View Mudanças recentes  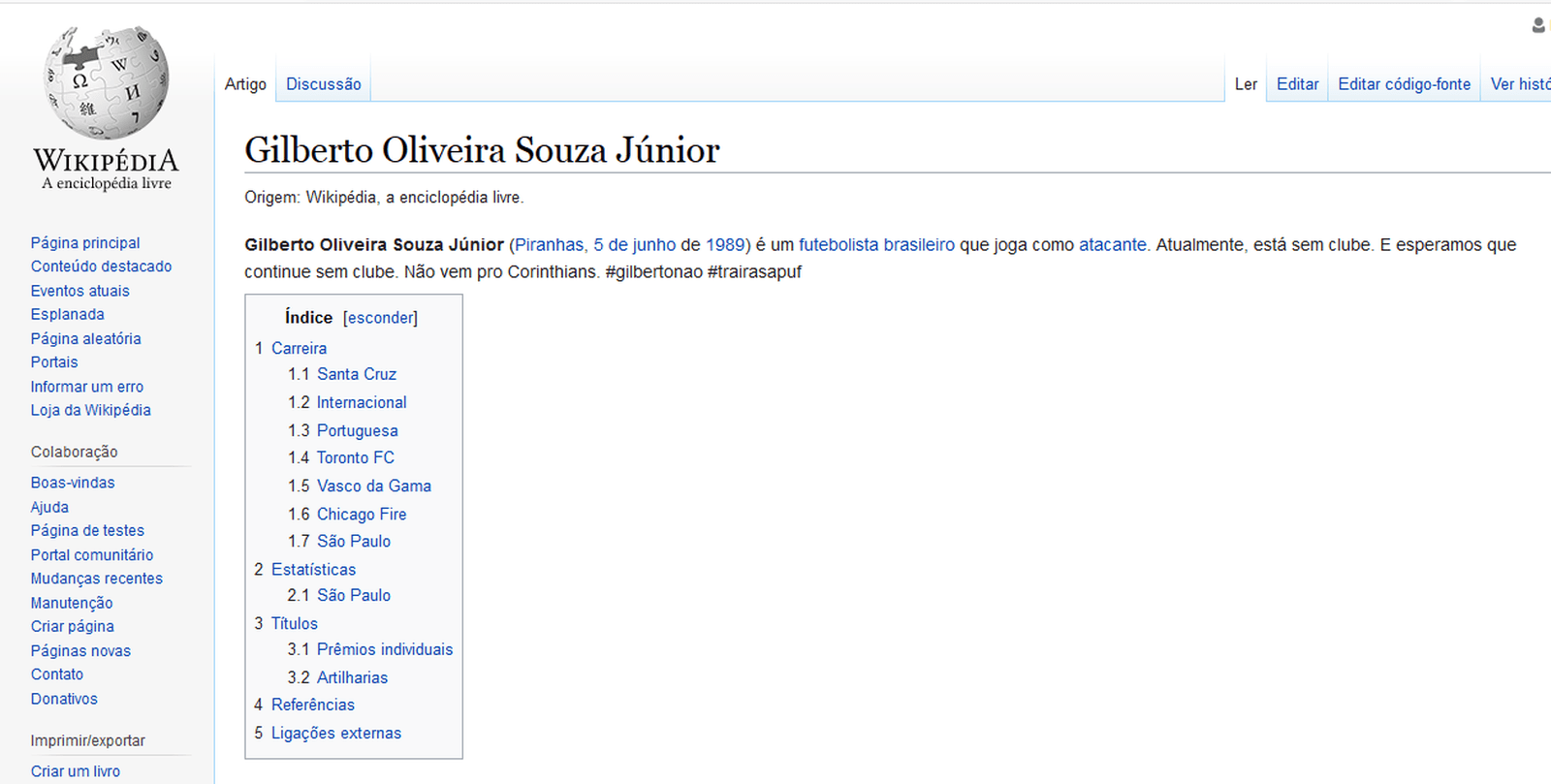pyautogui.click(x=96, y=579)
